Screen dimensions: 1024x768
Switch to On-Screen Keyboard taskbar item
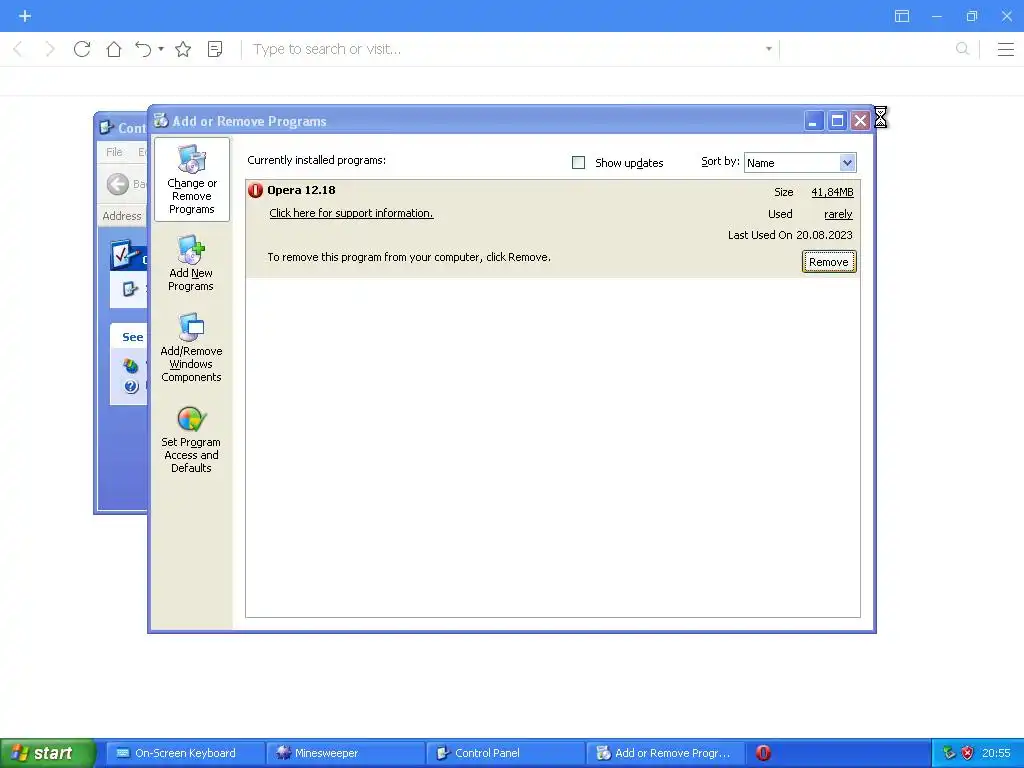tap(185, 753)
